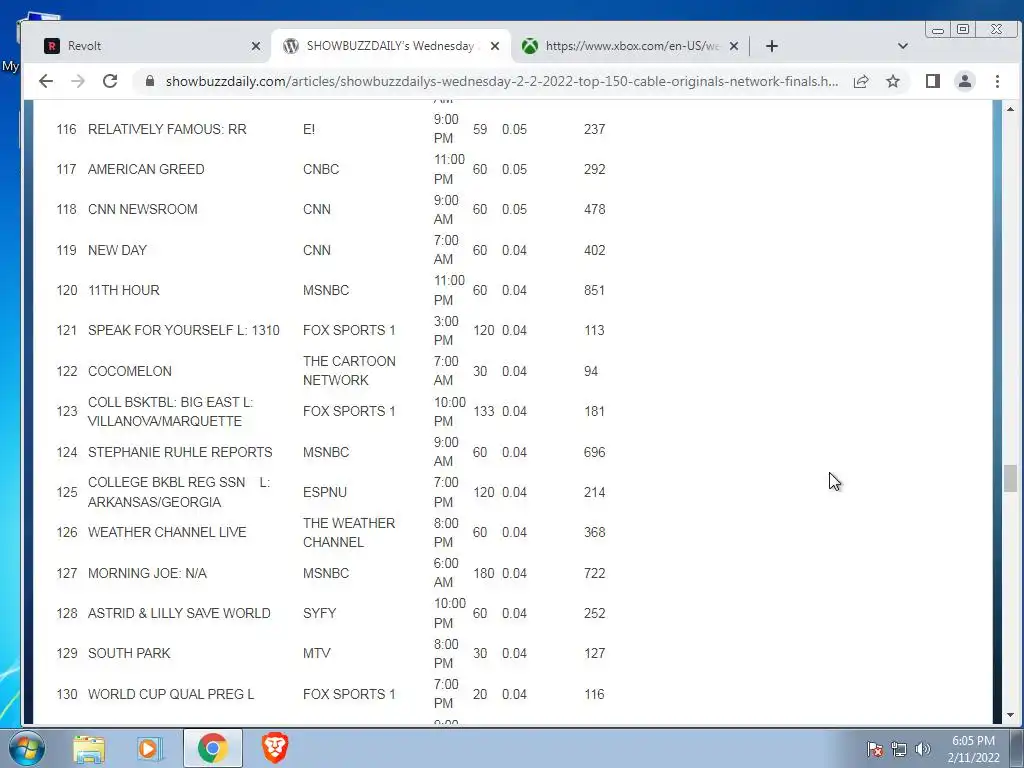
Task: Click the text SPEAK FOR YOURSELF L: 1310
Action: pyautogui.click(x=184, y=330)
